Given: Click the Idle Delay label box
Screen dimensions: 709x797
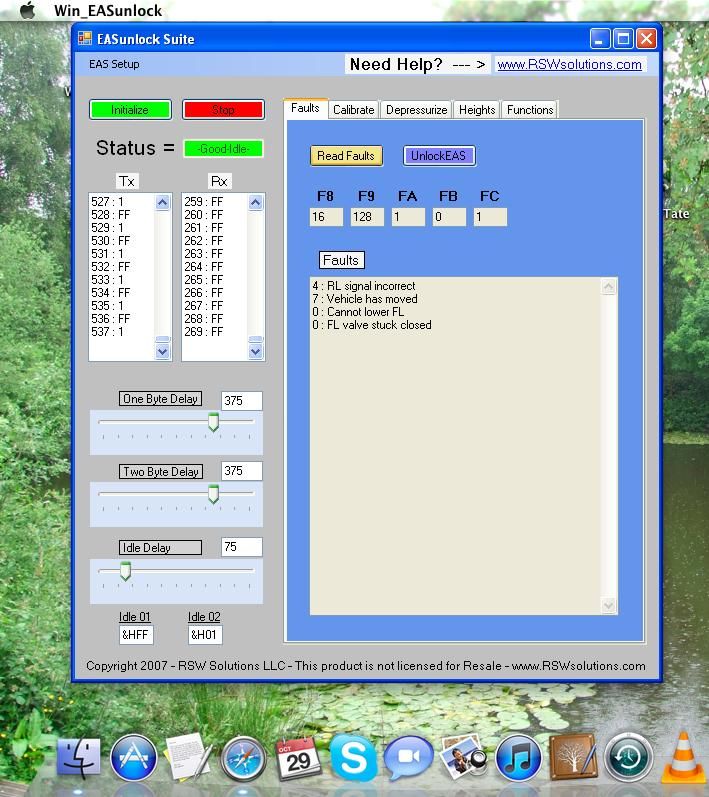Looking at the screenshot, I should [160, 547].
